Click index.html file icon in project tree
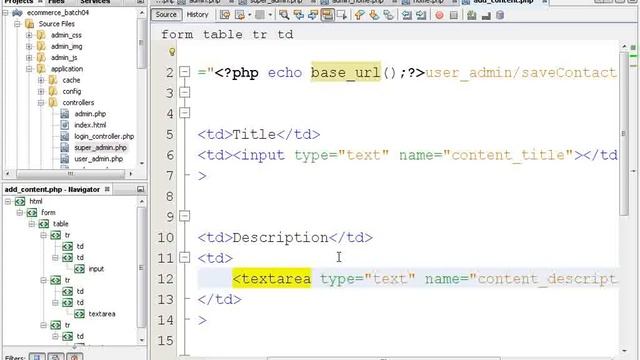 pyautogui.click(x=64, y=125)
